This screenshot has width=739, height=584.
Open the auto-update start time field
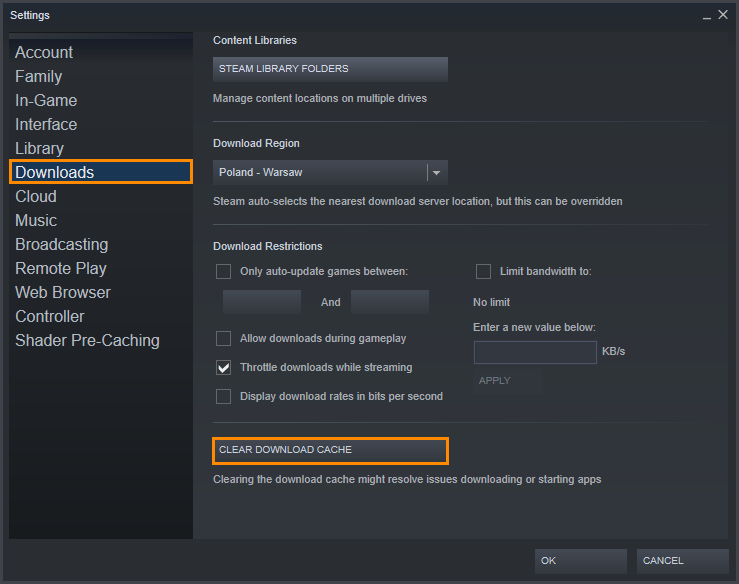pyautogui.click(x=262, y=302)
